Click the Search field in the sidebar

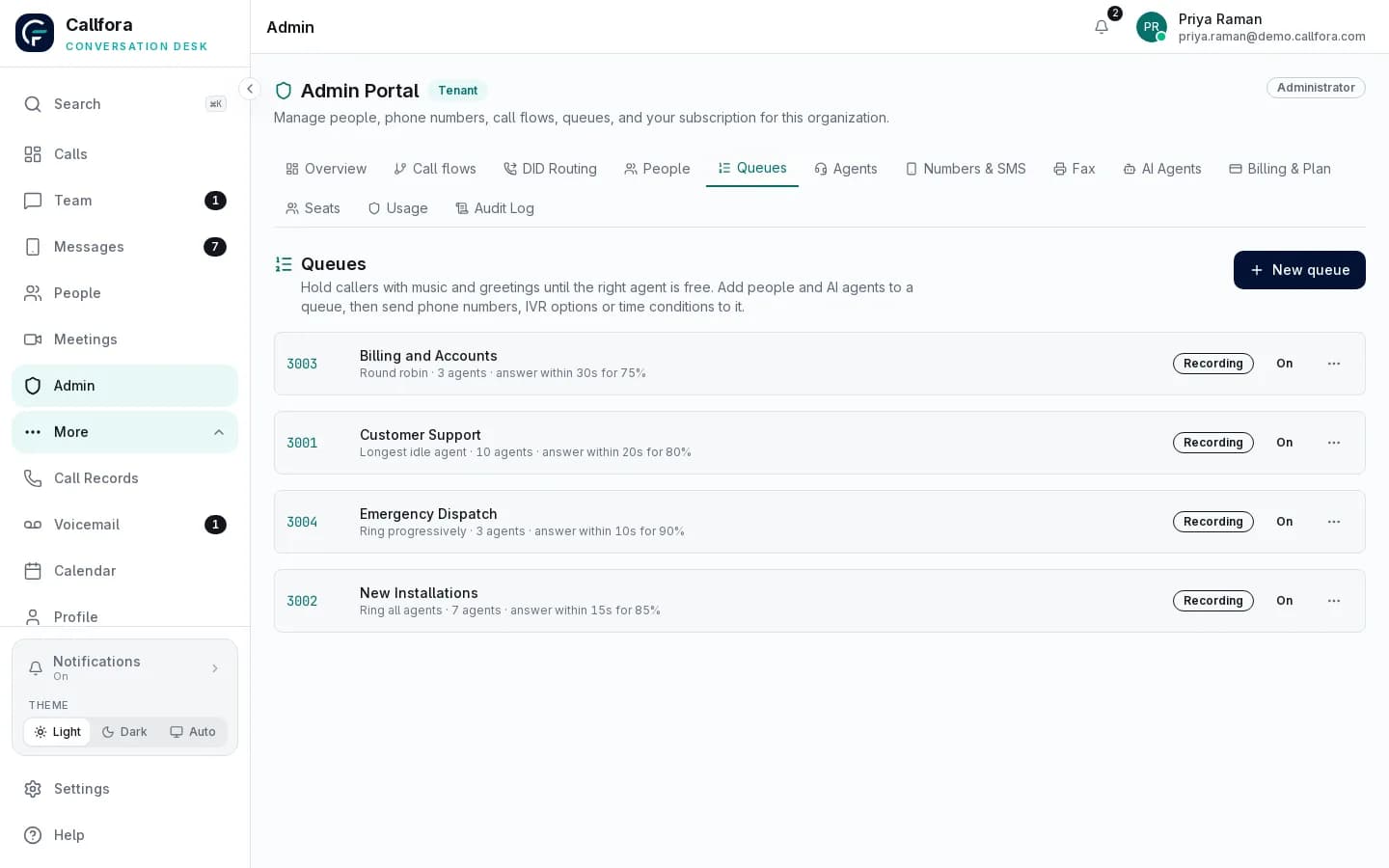[x=124, y=104]
